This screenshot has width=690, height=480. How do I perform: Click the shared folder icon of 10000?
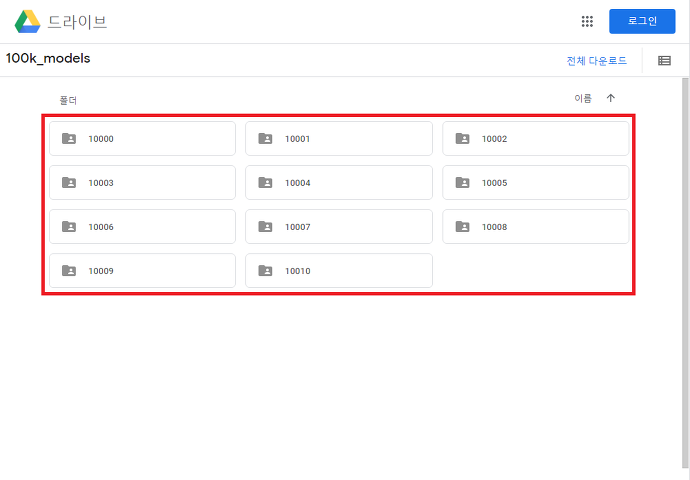(69, 139)
